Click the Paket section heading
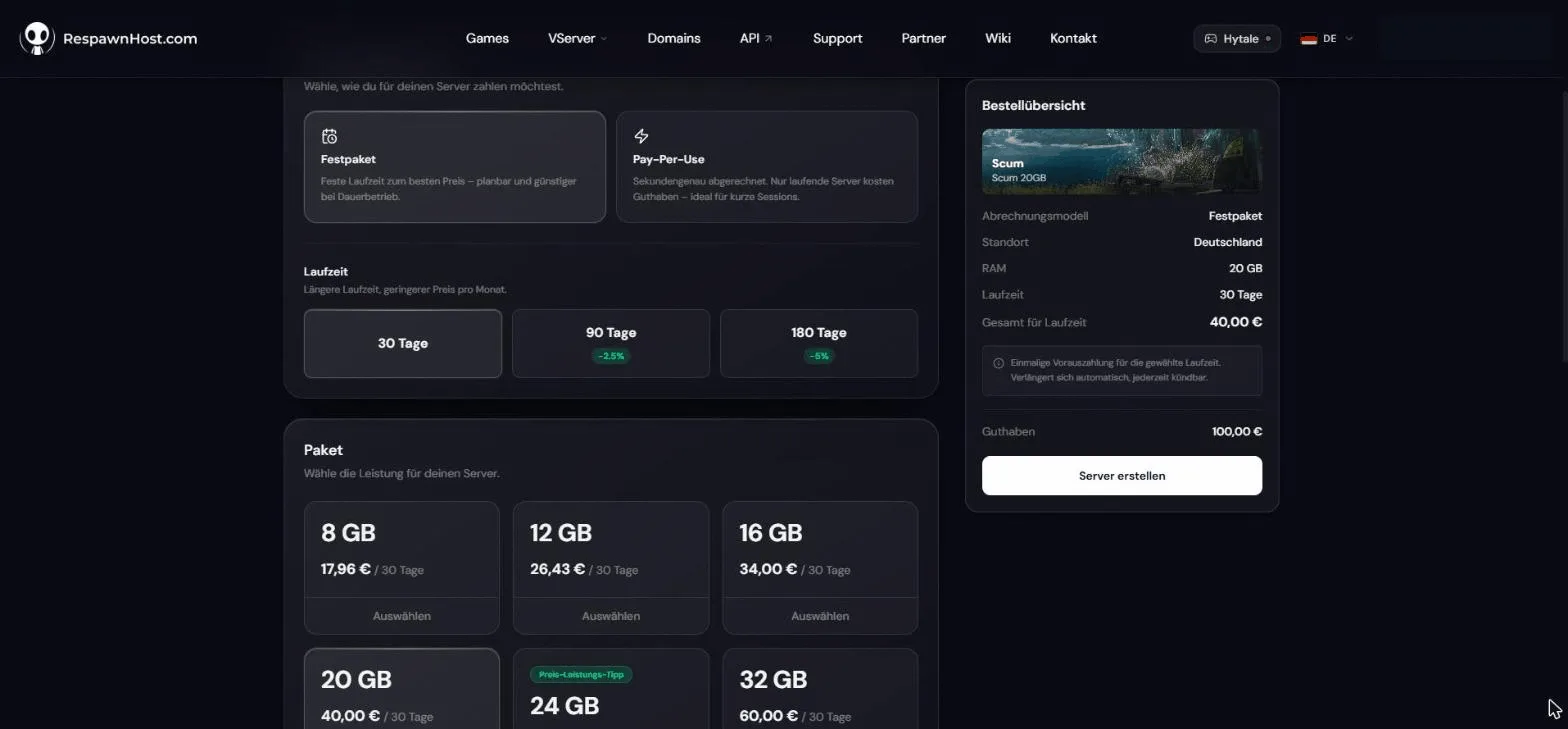1568x729 pixels. [323, 450]
